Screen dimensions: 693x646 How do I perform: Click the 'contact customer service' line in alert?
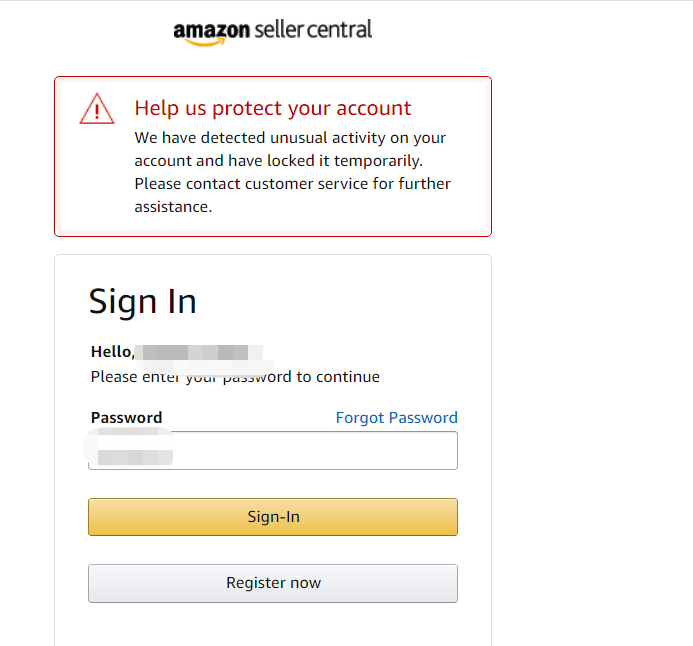coord(292,184)
